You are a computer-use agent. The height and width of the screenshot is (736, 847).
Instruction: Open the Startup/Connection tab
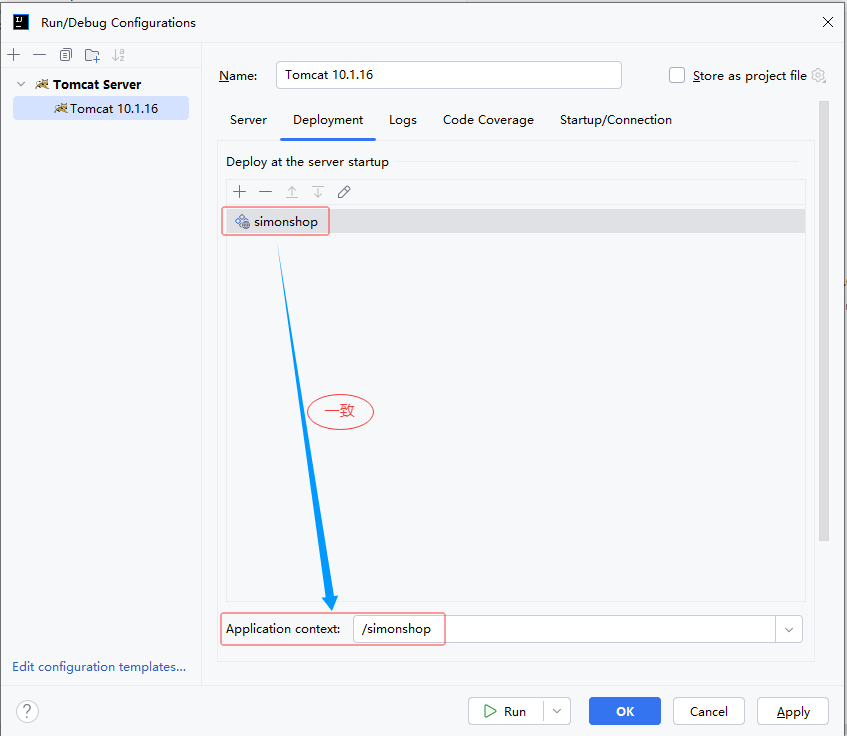point(616,120)
